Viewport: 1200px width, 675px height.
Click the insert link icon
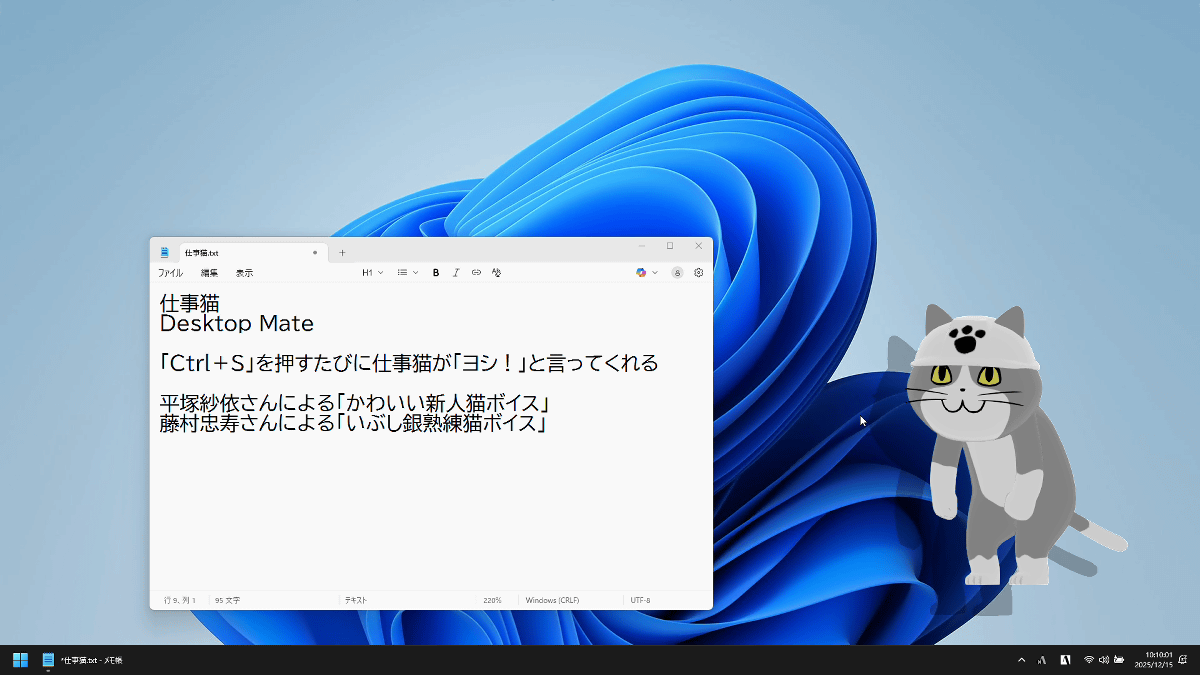pos(476,273)
